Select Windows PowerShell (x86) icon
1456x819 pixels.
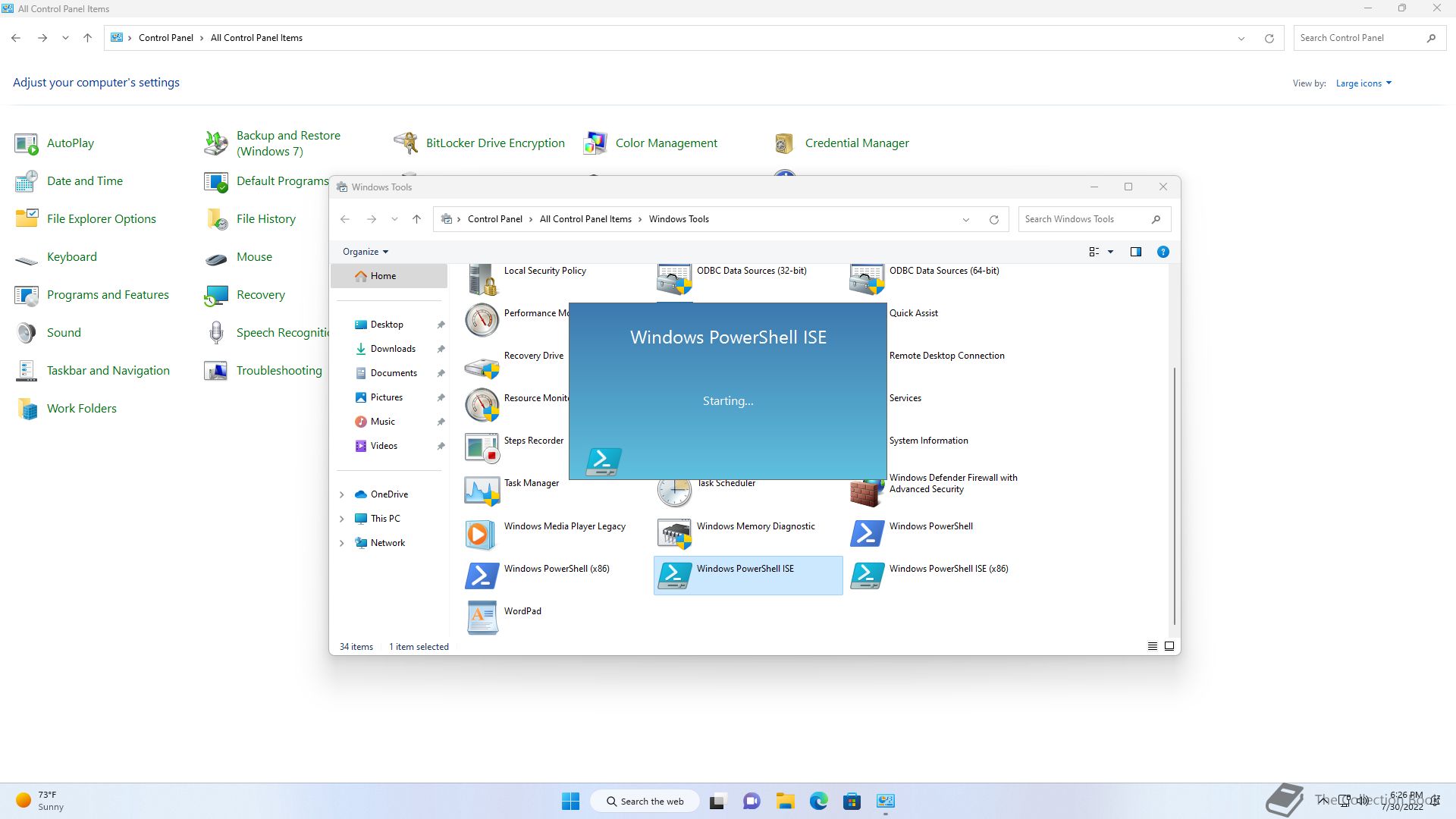pos(482,576)
